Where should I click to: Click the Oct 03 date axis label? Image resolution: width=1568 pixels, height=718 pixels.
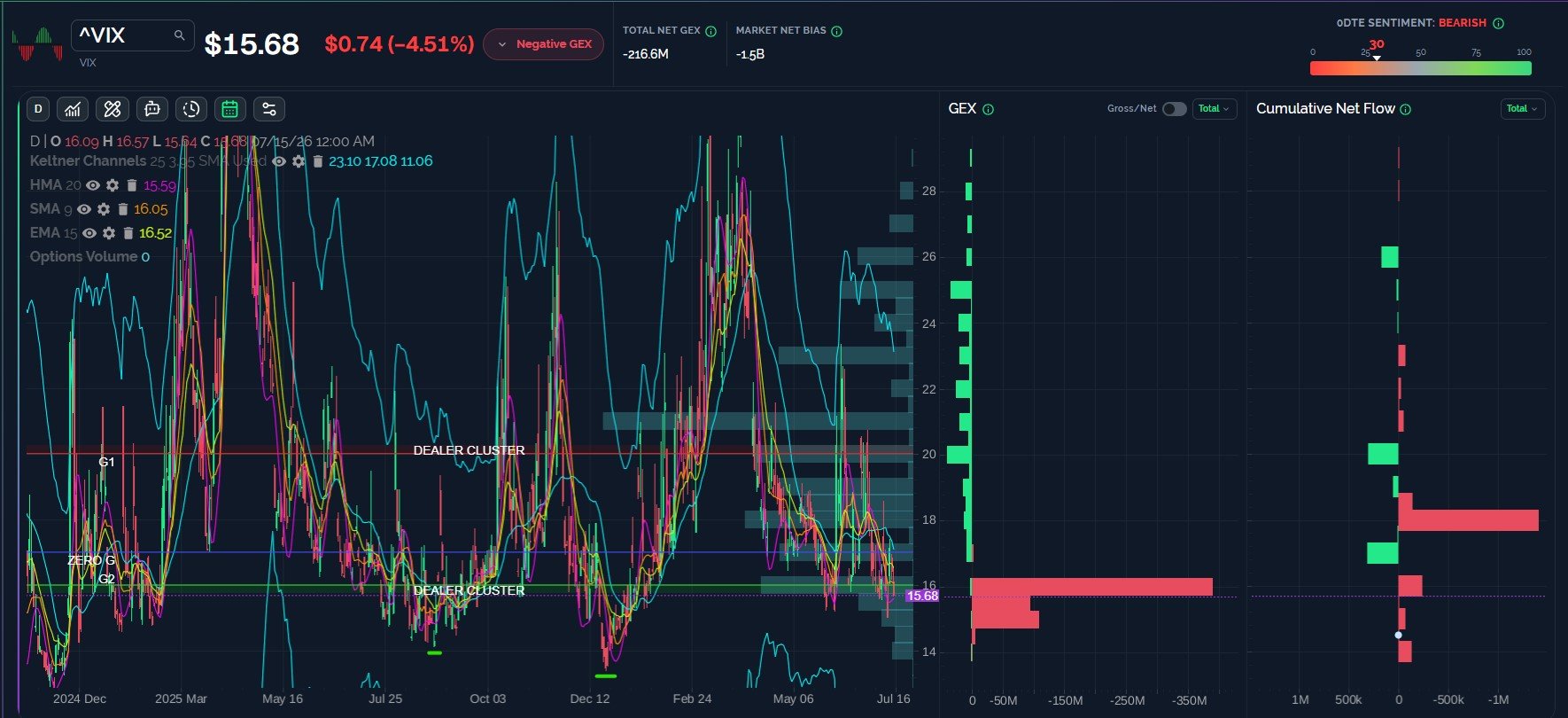click(488, 698)
